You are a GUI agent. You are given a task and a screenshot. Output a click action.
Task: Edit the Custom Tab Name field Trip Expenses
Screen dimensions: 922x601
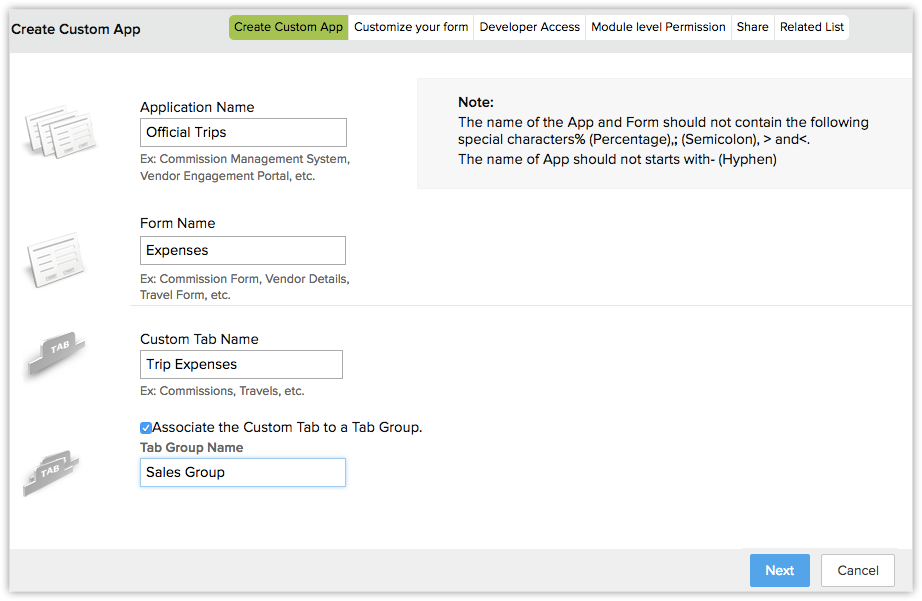(x=241, y=364)
